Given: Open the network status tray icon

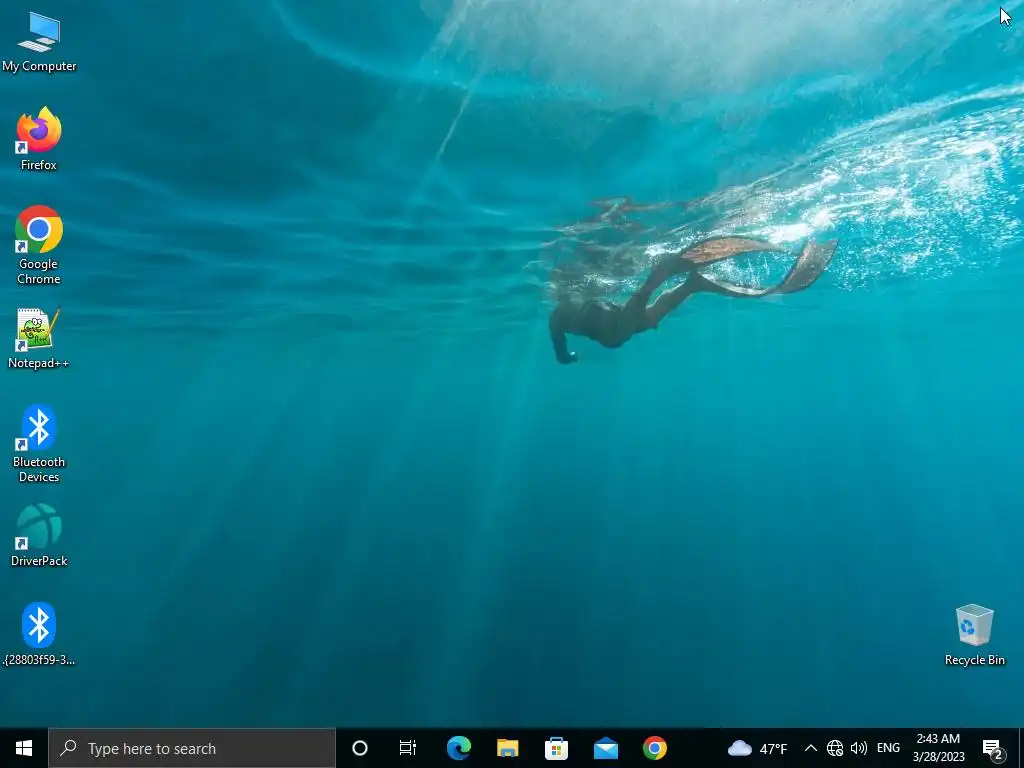Looking at the screenshot, I should (x=835, y=748).
